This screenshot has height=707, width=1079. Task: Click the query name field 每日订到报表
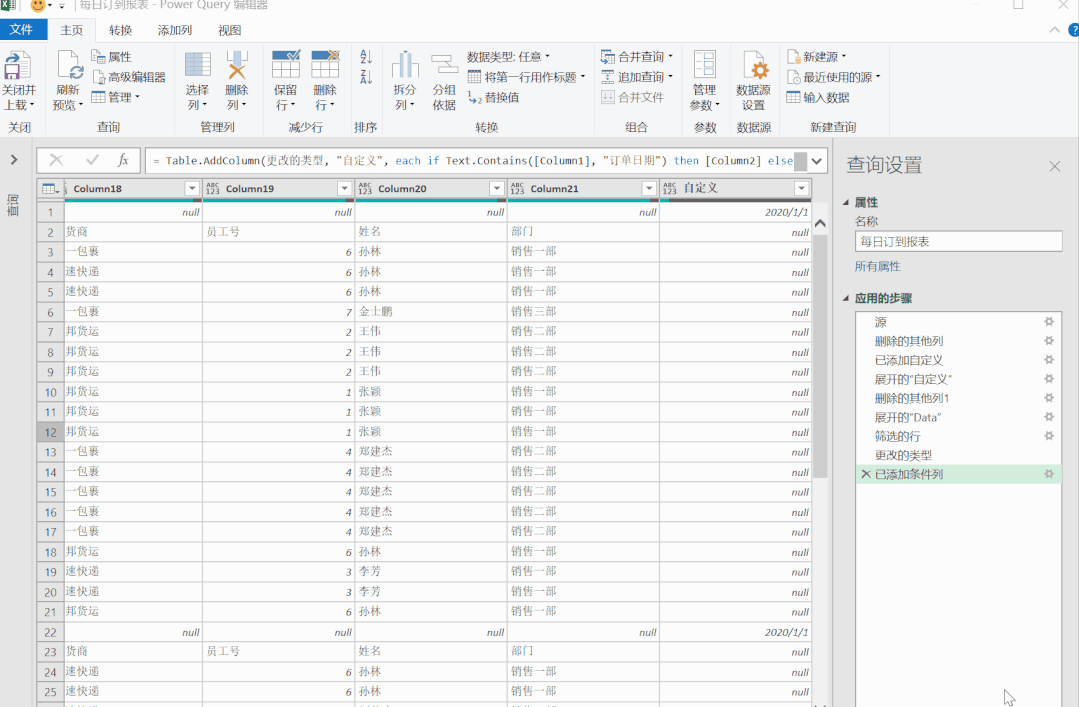(x=958, y=242)
